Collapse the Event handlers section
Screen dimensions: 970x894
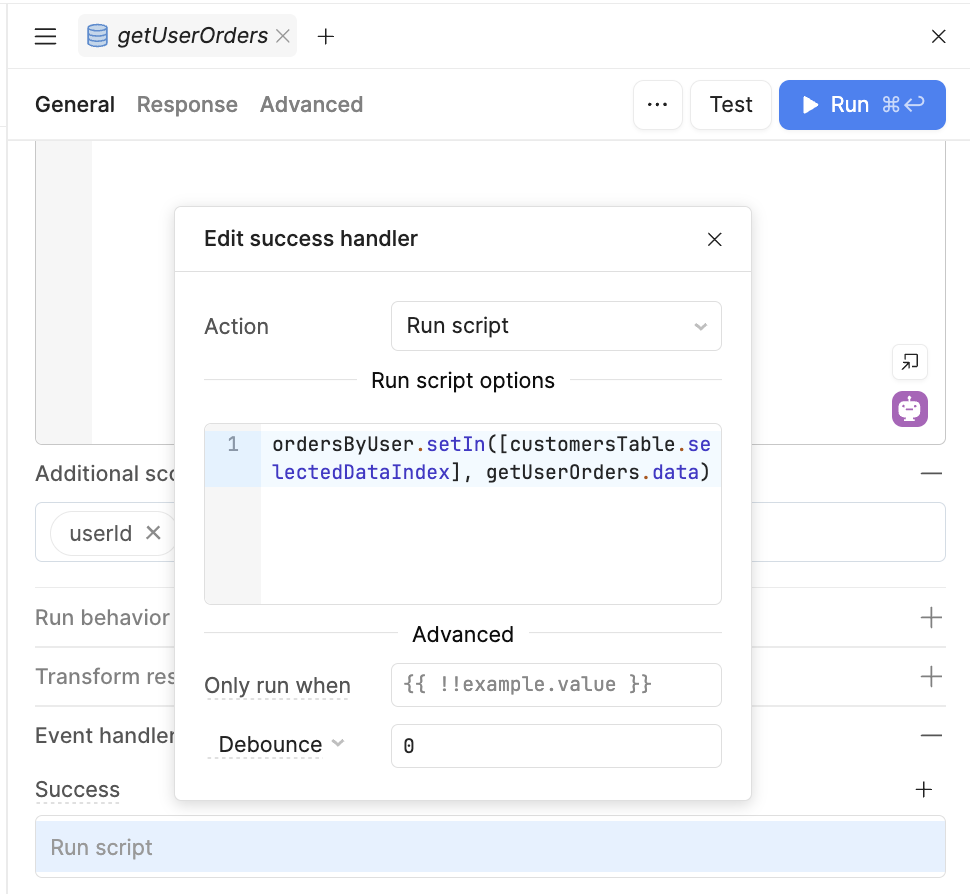coord(931,736)
